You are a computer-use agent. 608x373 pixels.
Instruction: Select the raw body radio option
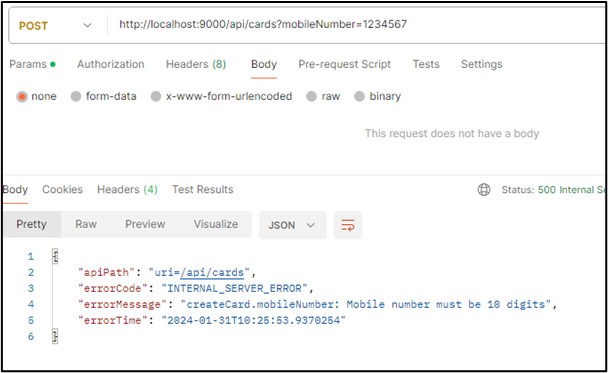311,96
